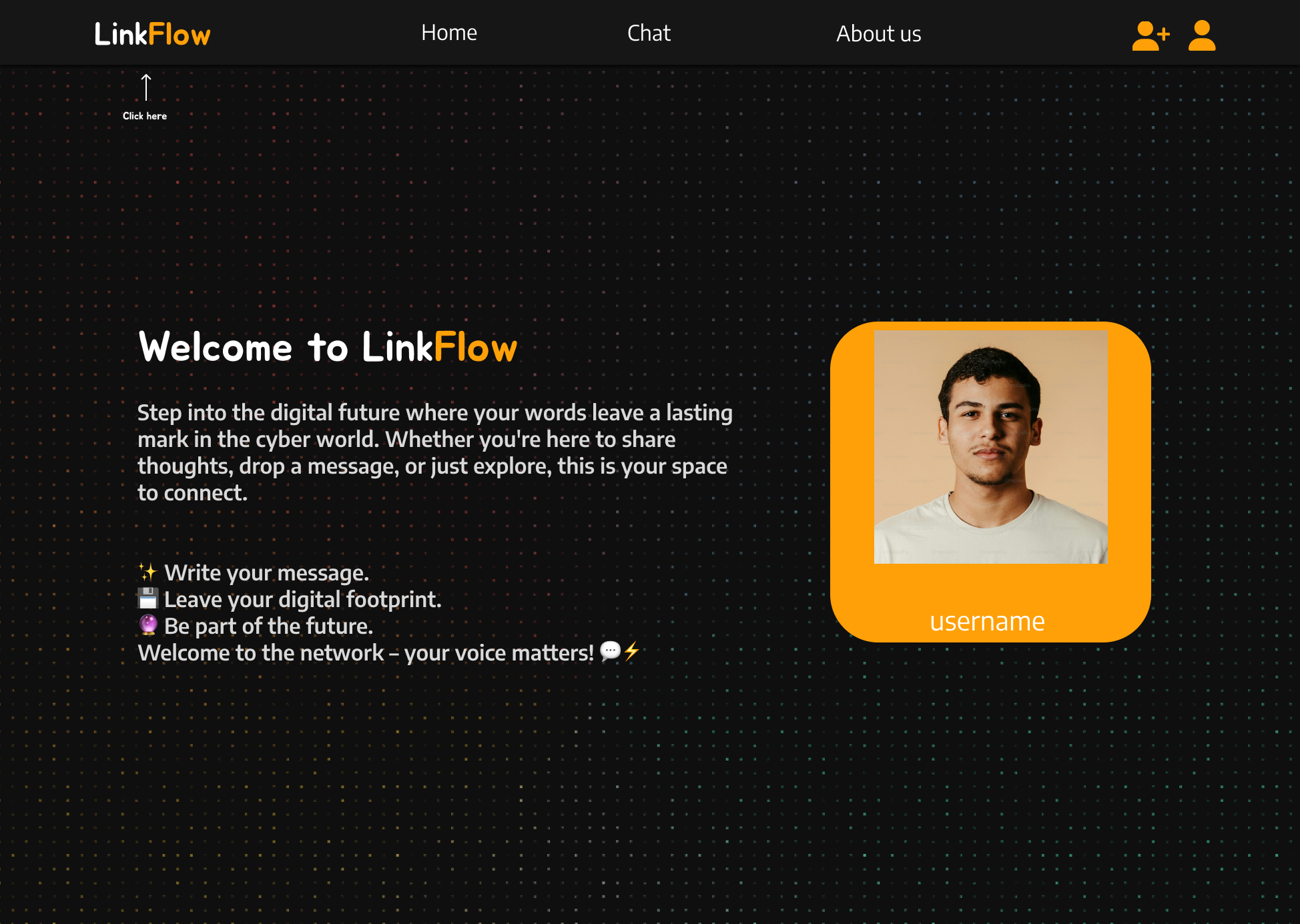Click the "Click here" hint text

click(145, 116)
